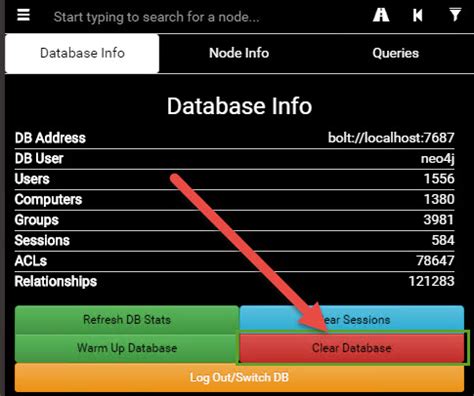This screenshot has width=474, height=396.
Task: Click Log Out/Switch DB button
Action: click(x=239, y=377)
